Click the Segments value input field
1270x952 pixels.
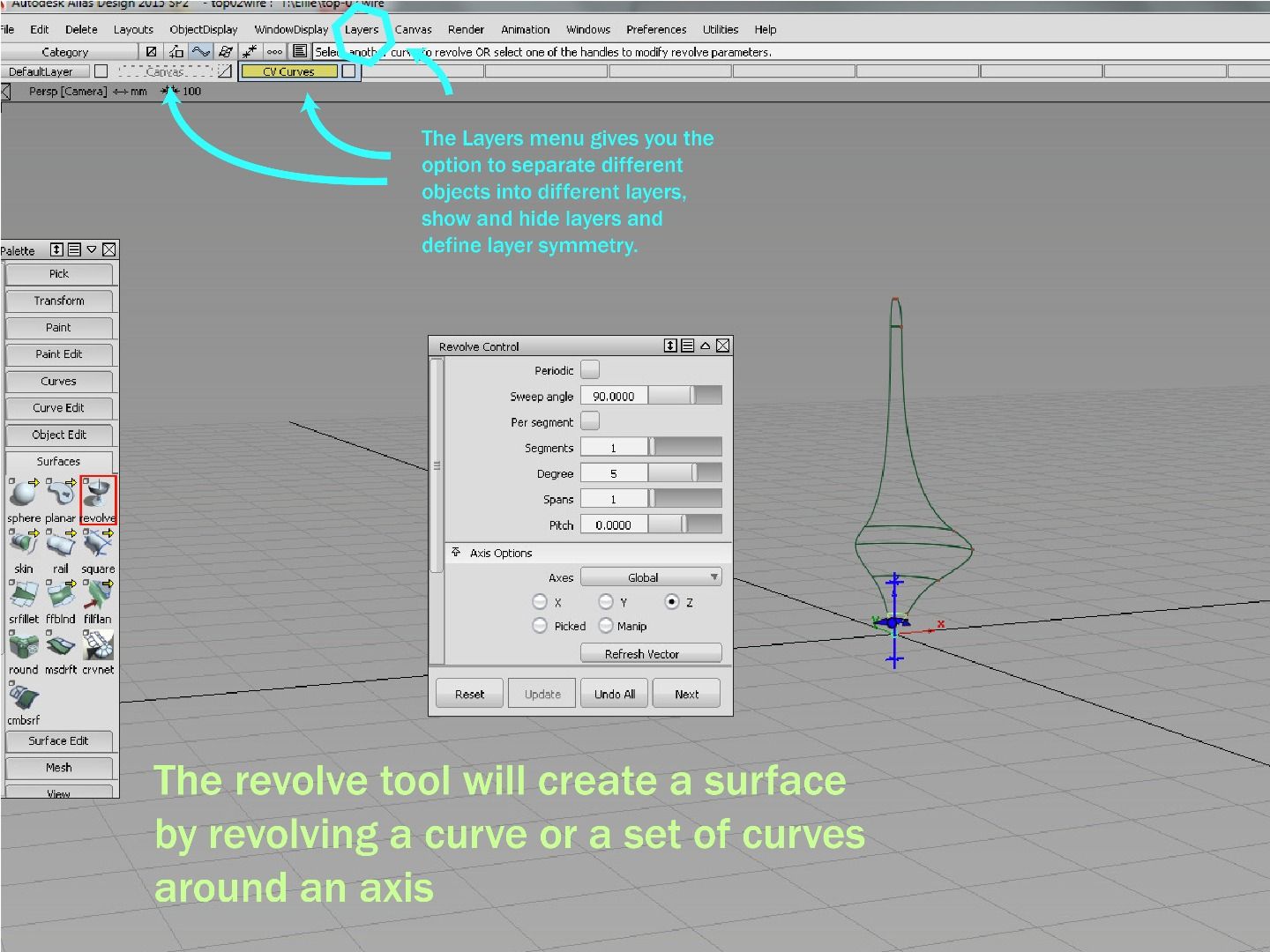(x=615, y=447)
